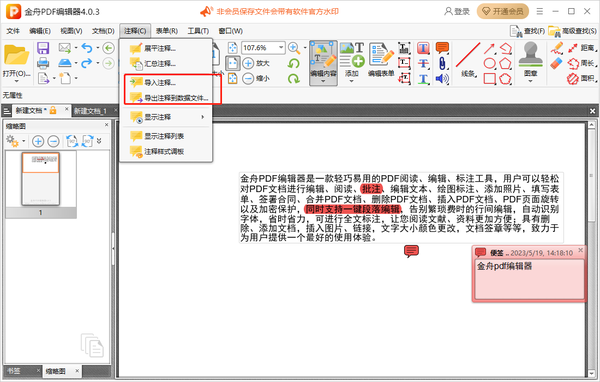Click the green previous view arrow
The width and height of the screenshot is (600, 382).
tap(109, 48)
